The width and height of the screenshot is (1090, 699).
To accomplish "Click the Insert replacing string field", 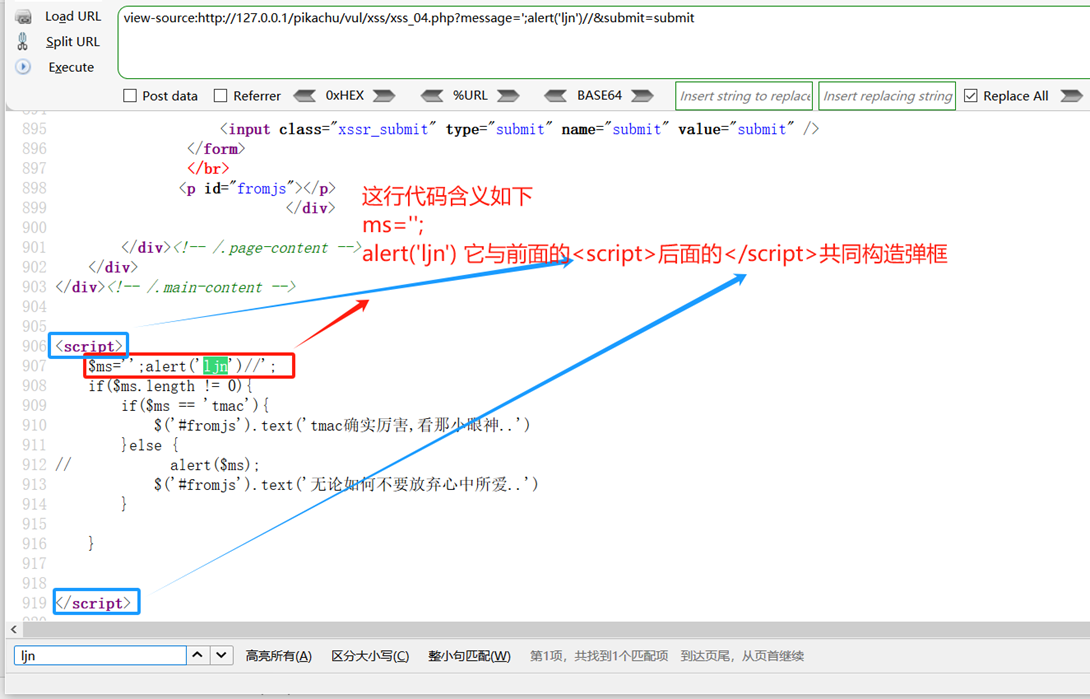I will tap(887, 96).
